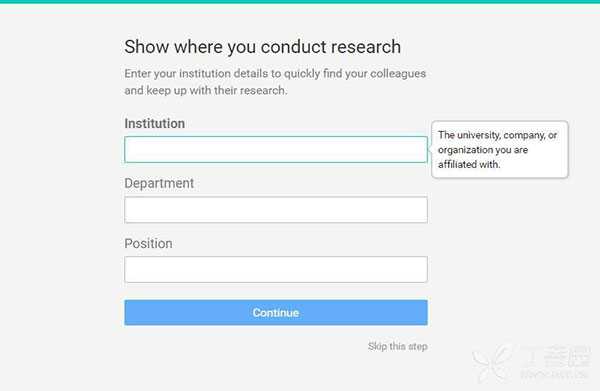
Task: Follow the 'Skip this step' link
Action: (x=398, y=346)
